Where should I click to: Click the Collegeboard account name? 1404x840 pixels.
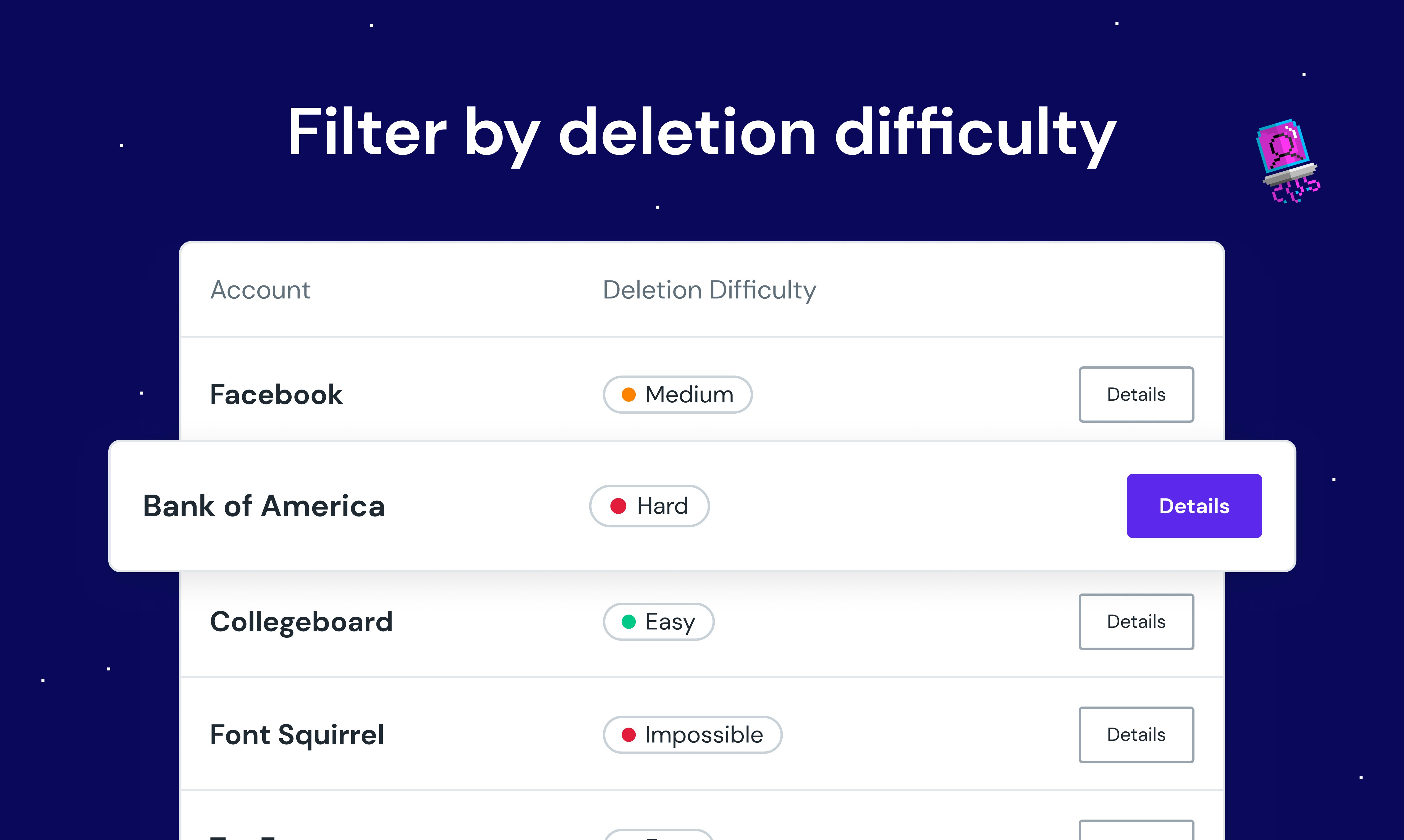tap(301, 622)
